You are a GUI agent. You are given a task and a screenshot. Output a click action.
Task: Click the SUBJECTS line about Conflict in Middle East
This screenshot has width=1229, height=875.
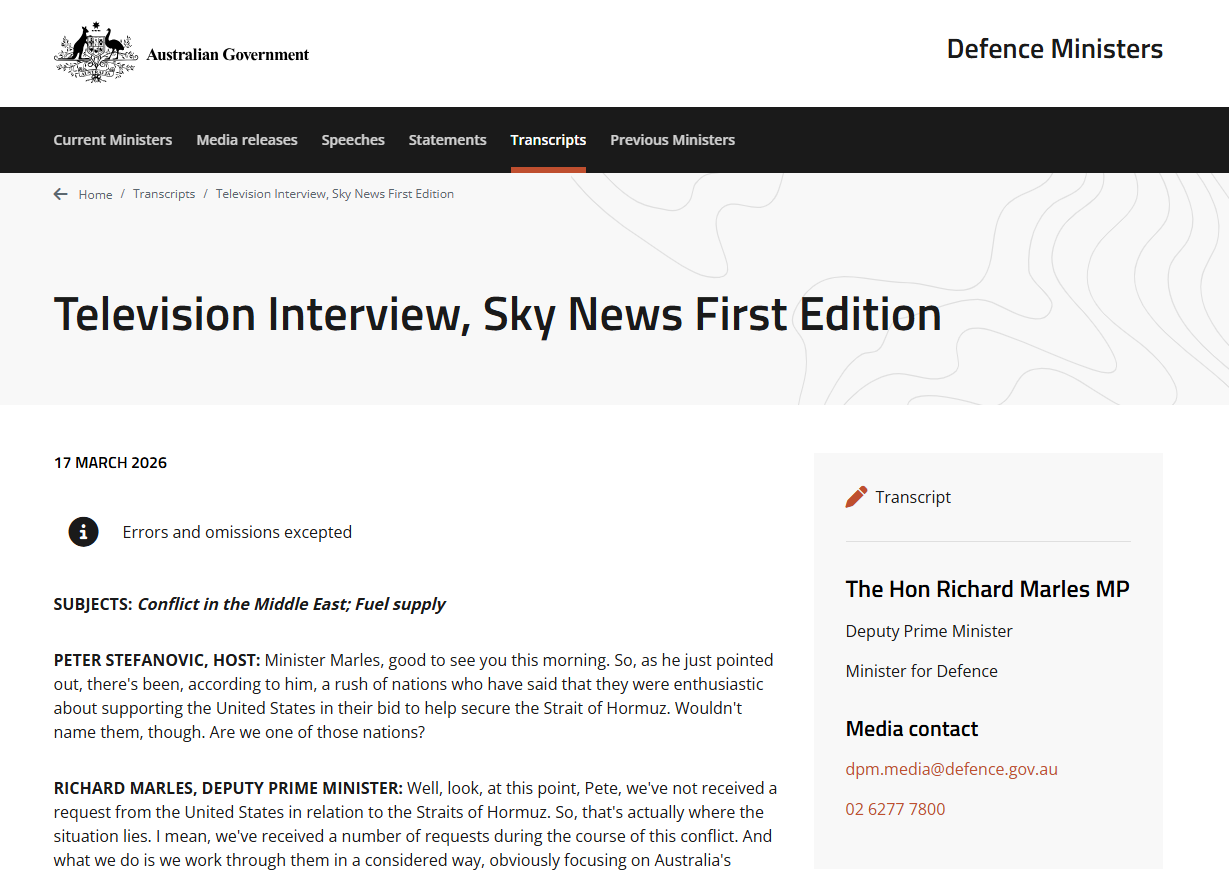(x=250, y=604)
